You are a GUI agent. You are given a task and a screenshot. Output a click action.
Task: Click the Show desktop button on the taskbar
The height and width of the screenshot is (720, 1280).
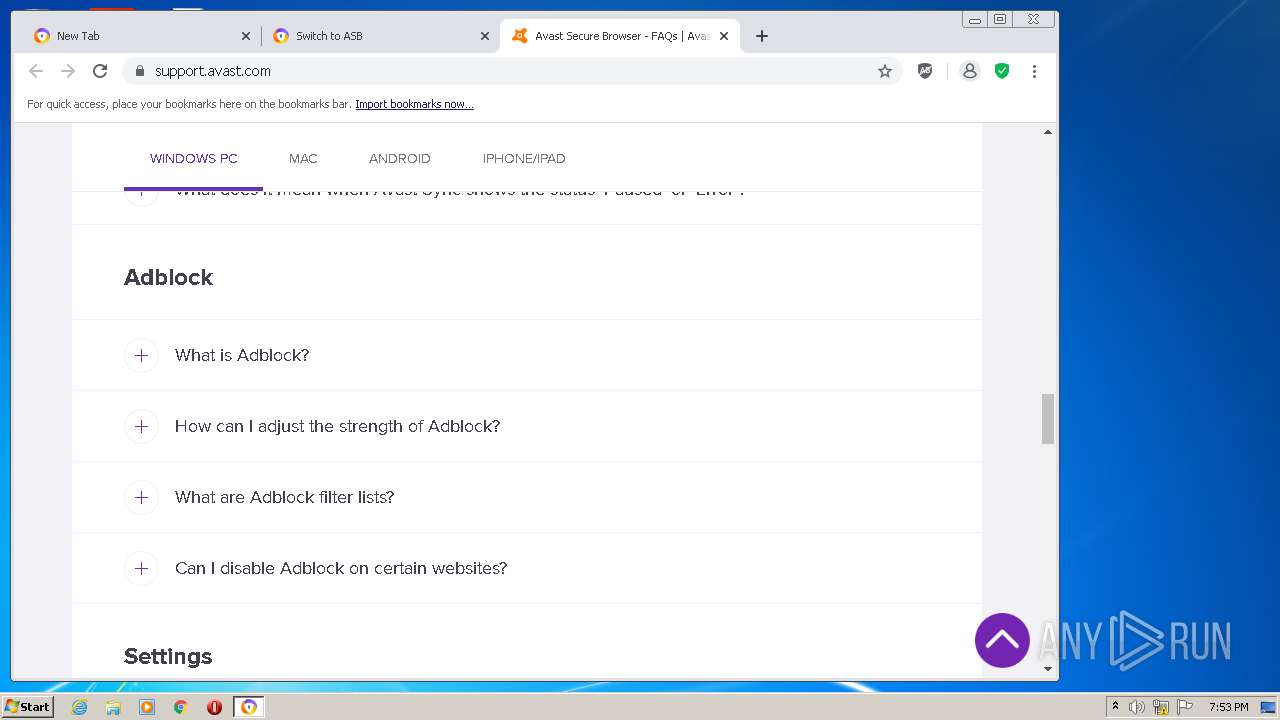point(1268,707)
